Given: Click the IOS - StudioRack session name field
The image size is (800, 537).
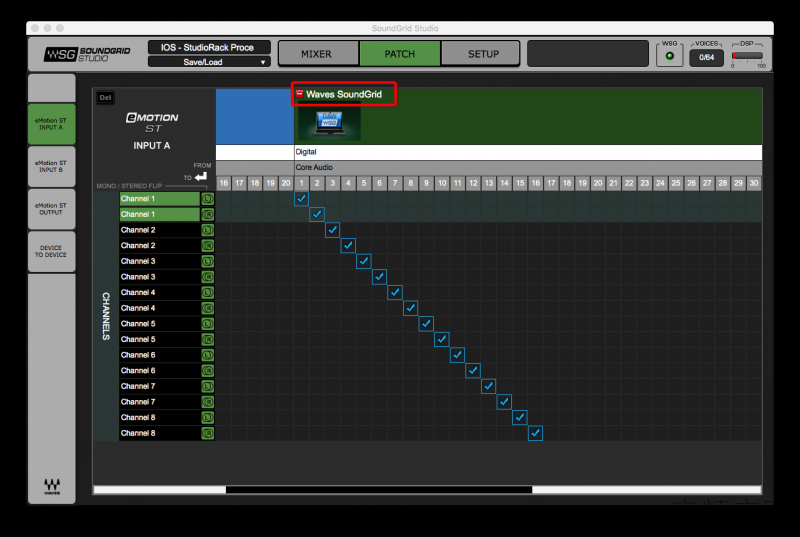Looking at the screenshot, I should pos(209,47).
